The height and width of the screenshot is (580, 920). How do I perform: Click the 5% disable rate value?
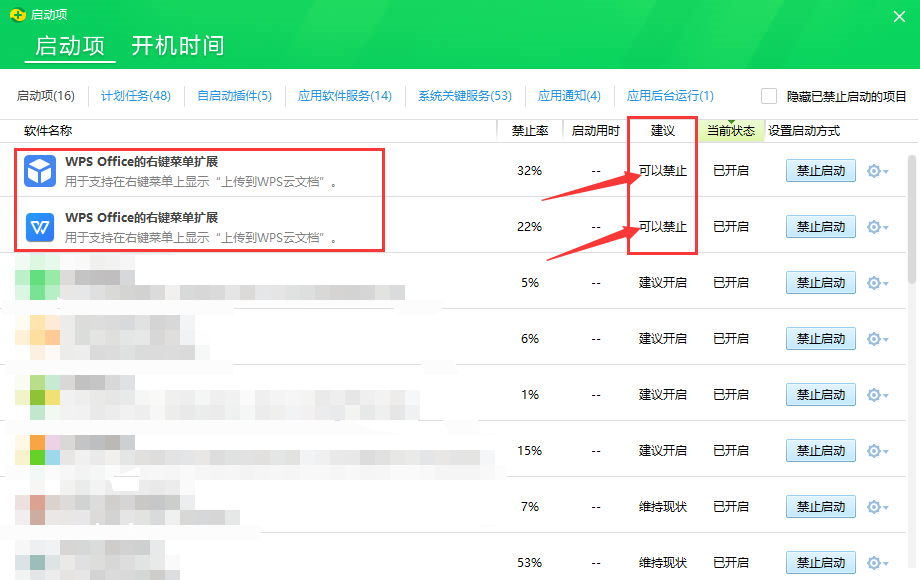click(530, 283)
